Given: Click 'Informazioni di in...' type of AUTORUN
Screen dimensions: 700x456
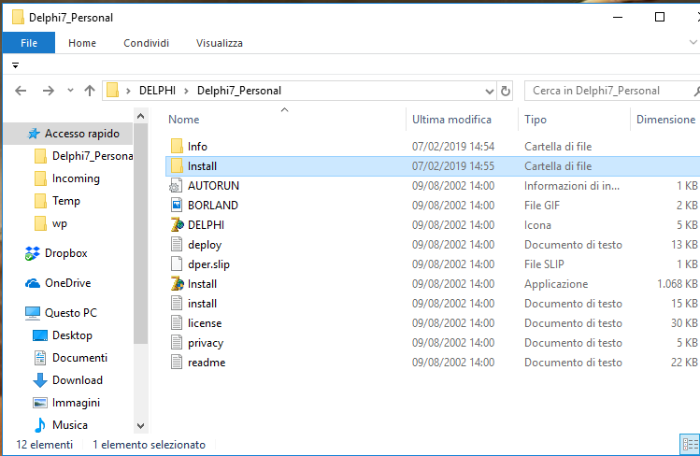Looking at the screenshot, I should click(571, 185).
